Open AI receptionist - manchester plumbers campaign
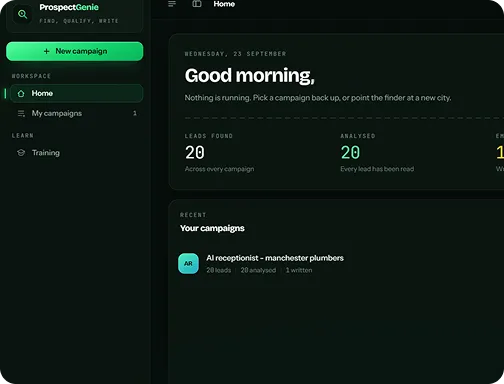Image resolution: width=504 pixels, height=384 pixels. coord(275,258)
